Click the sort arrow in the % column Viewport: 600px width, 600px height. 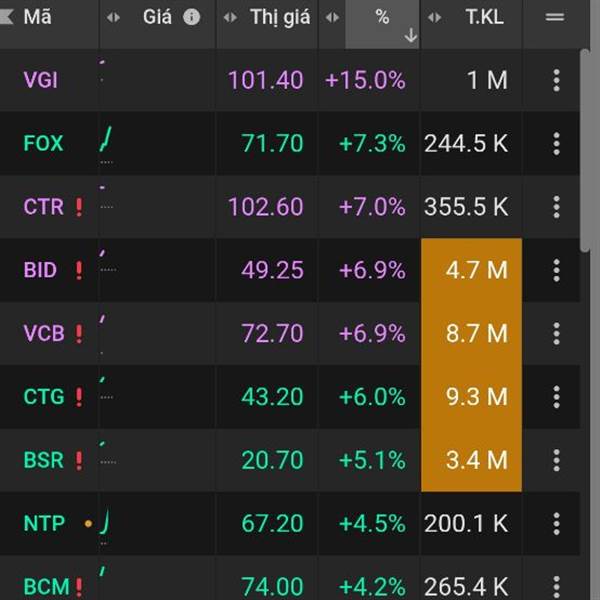click(410, 35)
